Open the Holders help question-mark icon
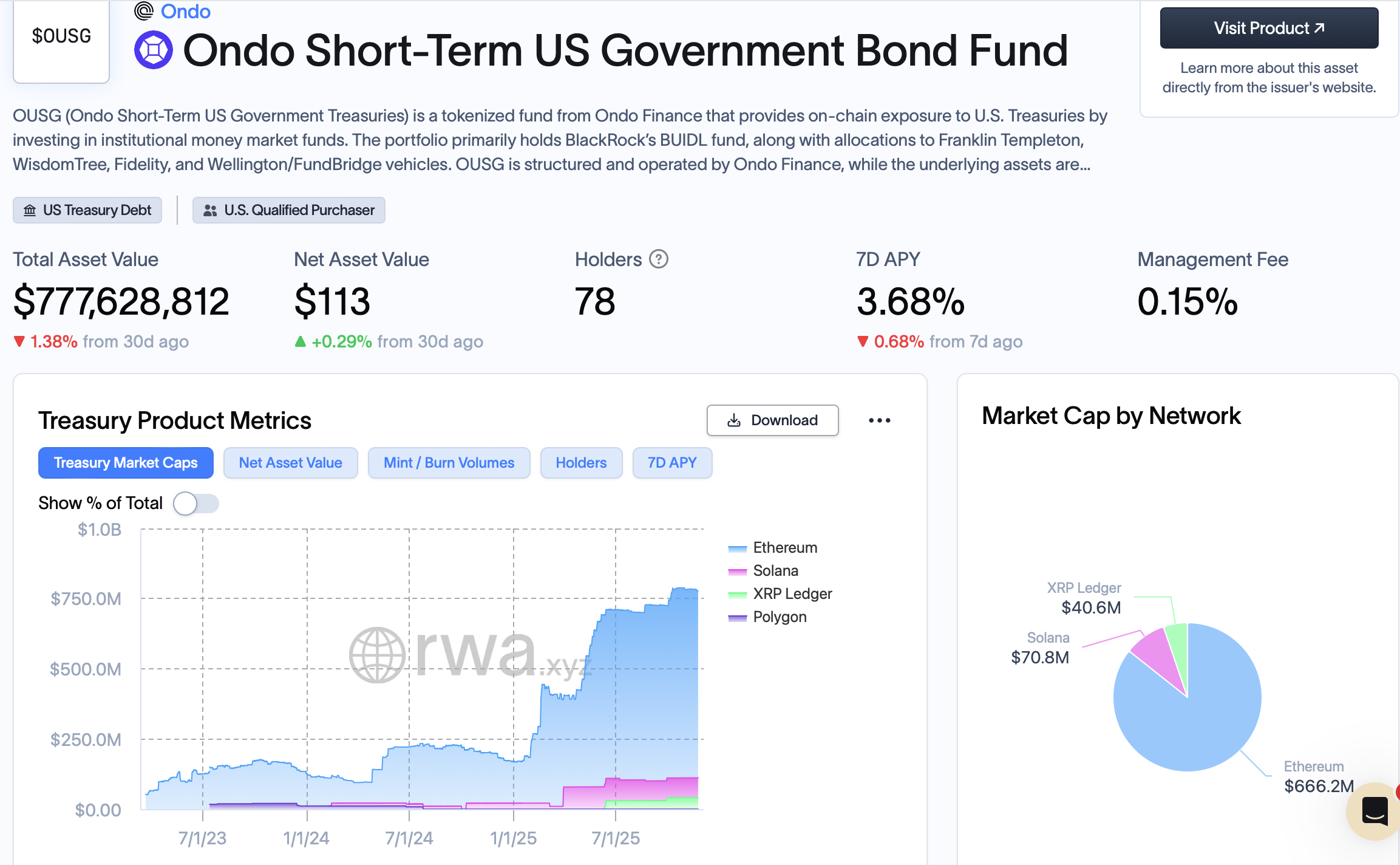 click(x=658, y=259)
